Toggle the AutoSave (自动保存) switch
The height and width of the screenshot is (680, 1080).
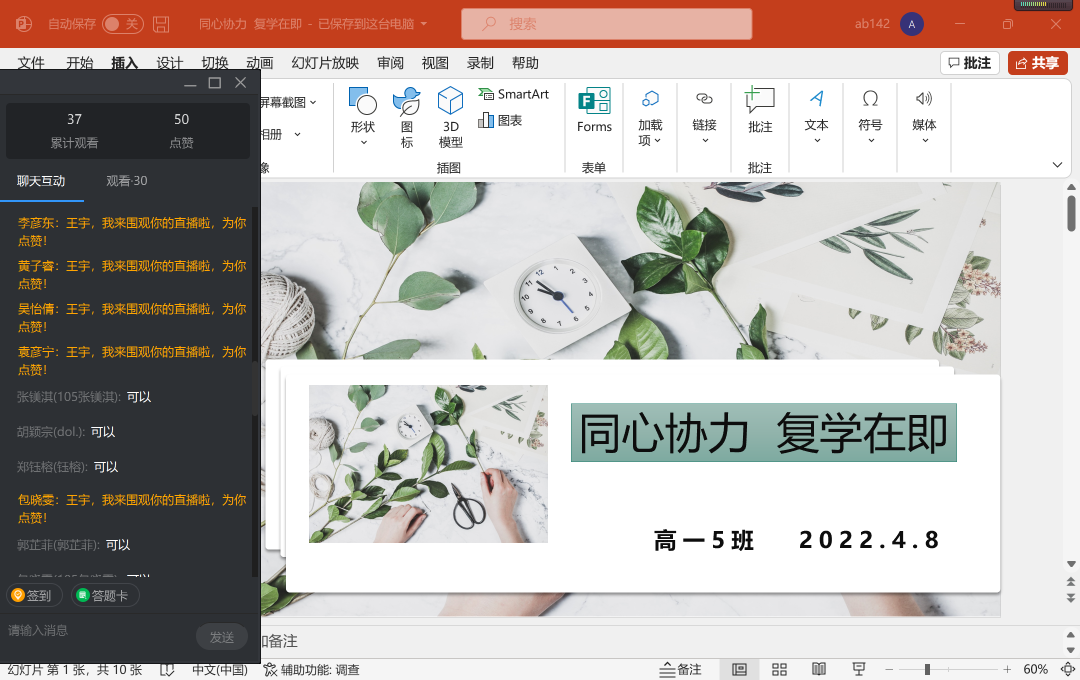coord(122,24)
